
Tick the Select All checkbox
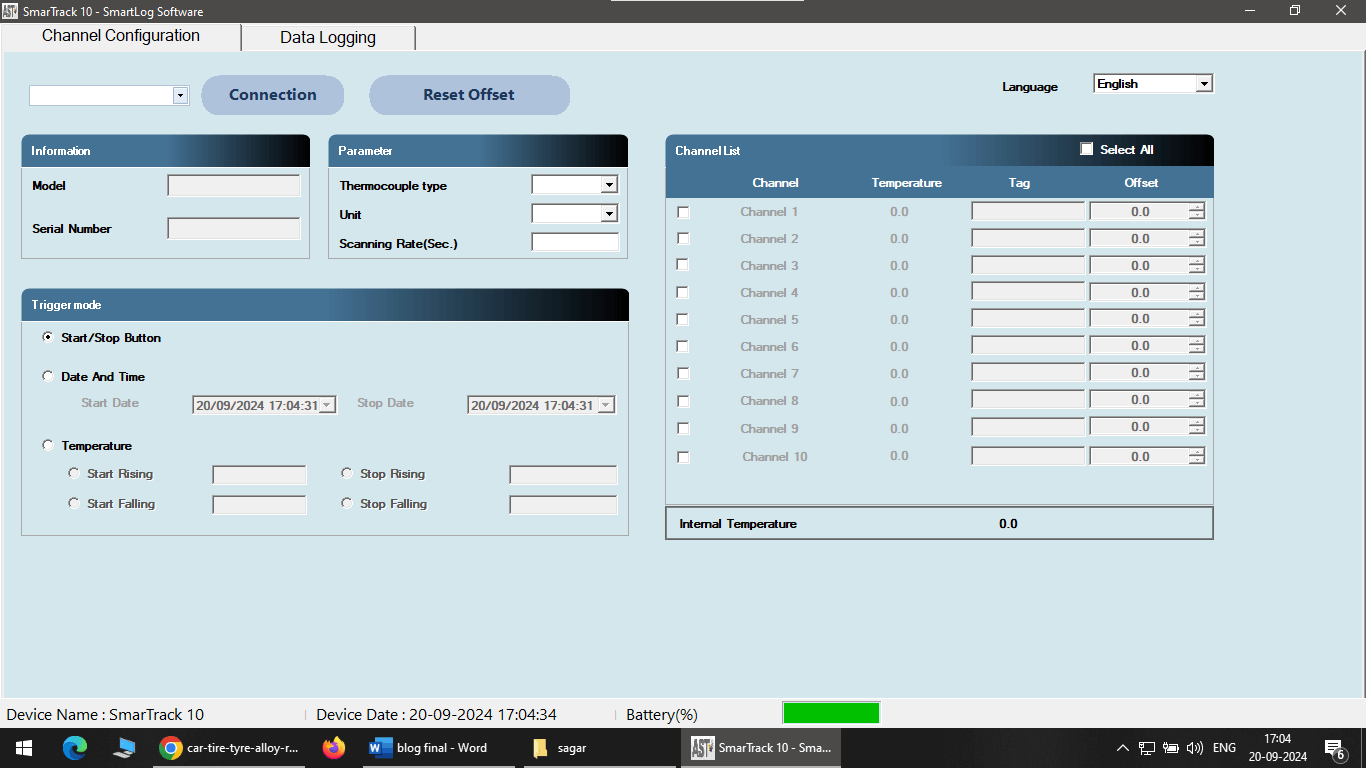tap(1087, 149)
